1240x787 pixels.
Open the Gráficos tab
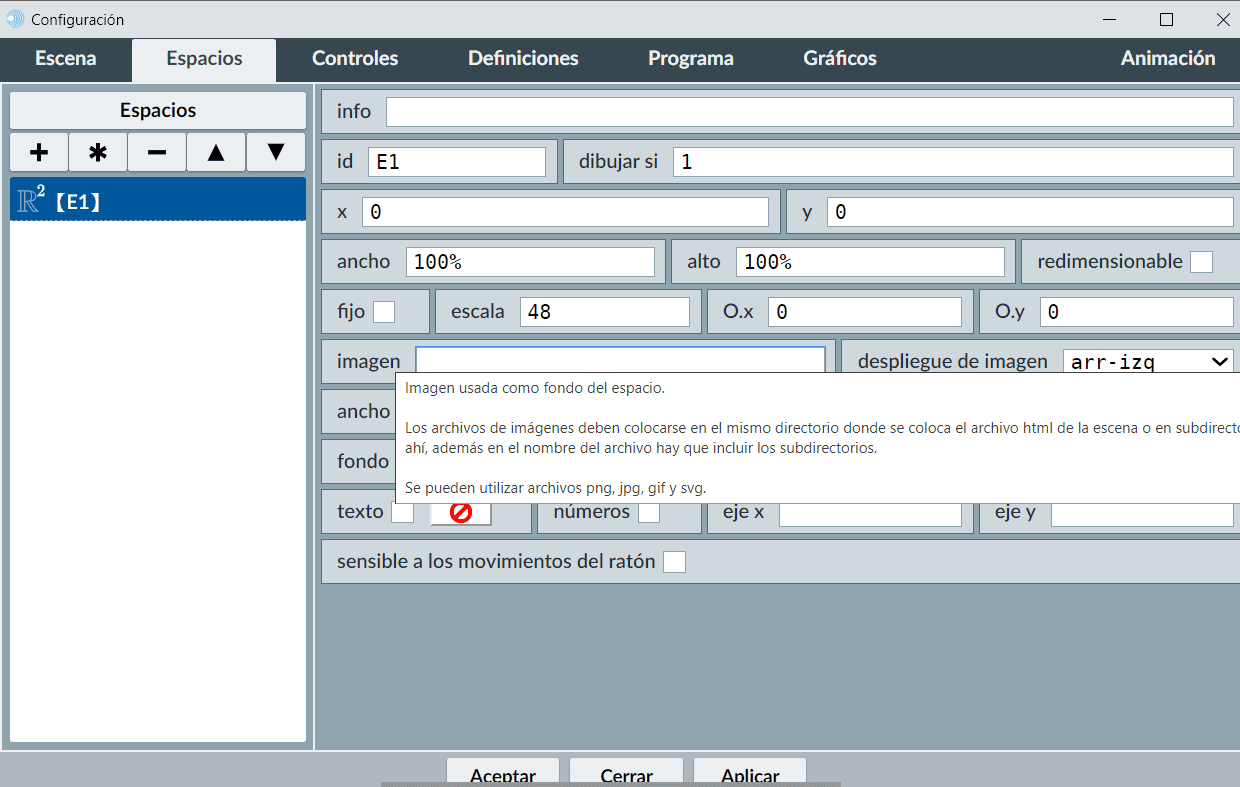(839, 59)
